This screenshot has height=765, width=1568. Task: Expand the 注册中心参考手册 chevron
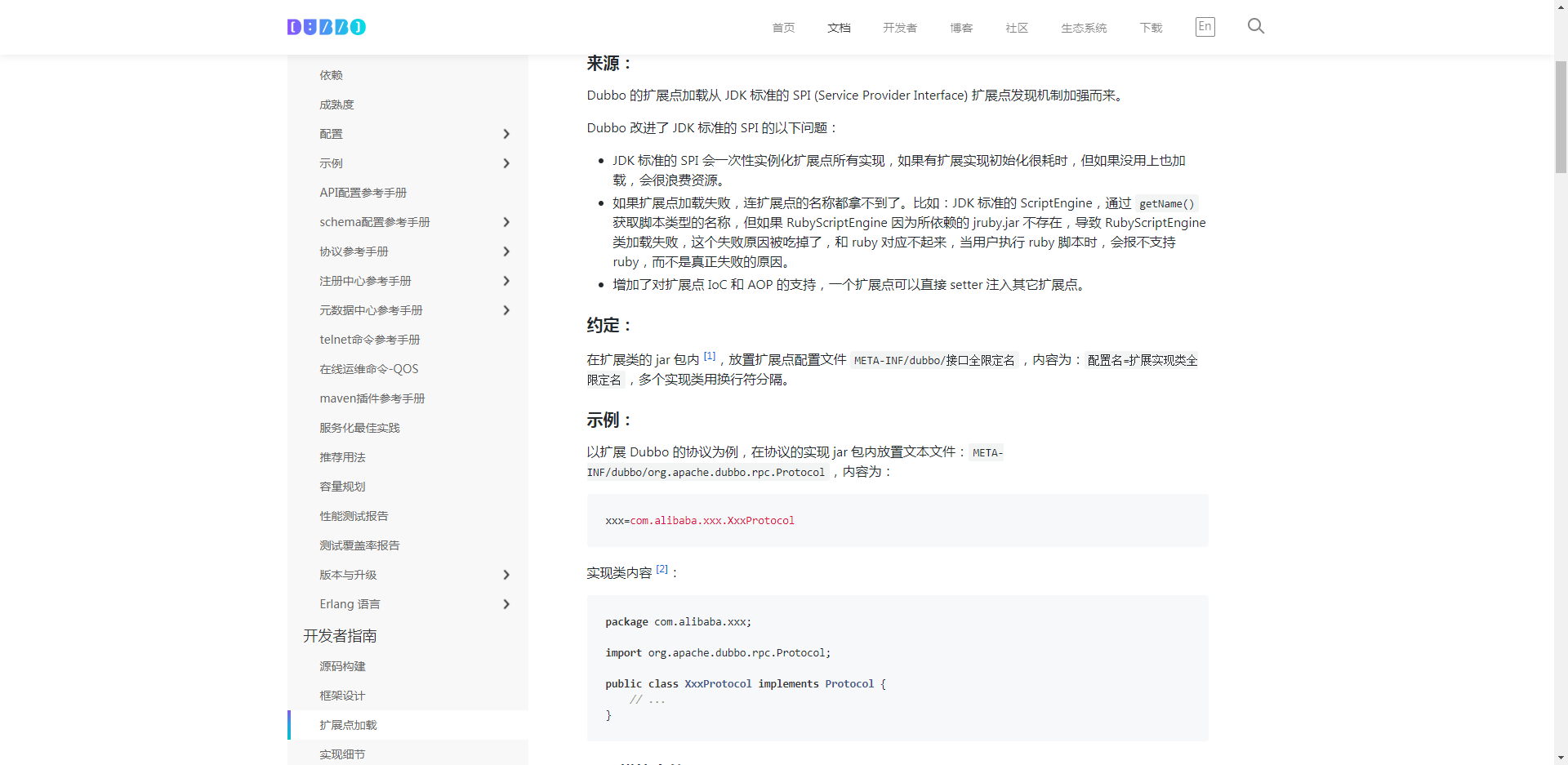coord(506,281)
